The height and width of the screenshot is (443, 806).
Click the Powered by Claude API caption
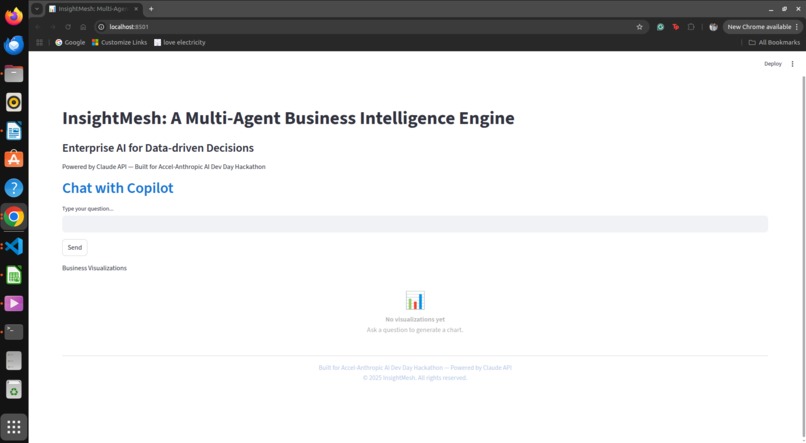(x=163, y=167)
